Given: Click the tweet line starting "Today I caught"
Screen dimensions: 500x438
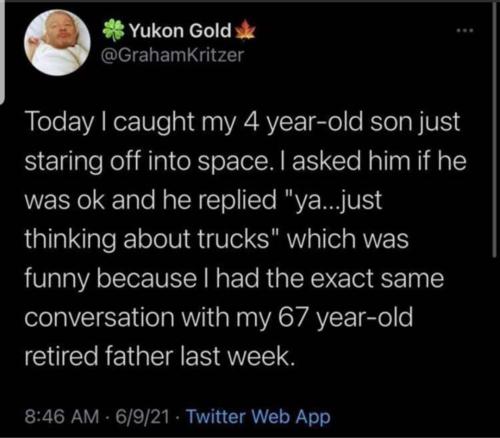Looking at the screenshot, I should coord(242,122).
